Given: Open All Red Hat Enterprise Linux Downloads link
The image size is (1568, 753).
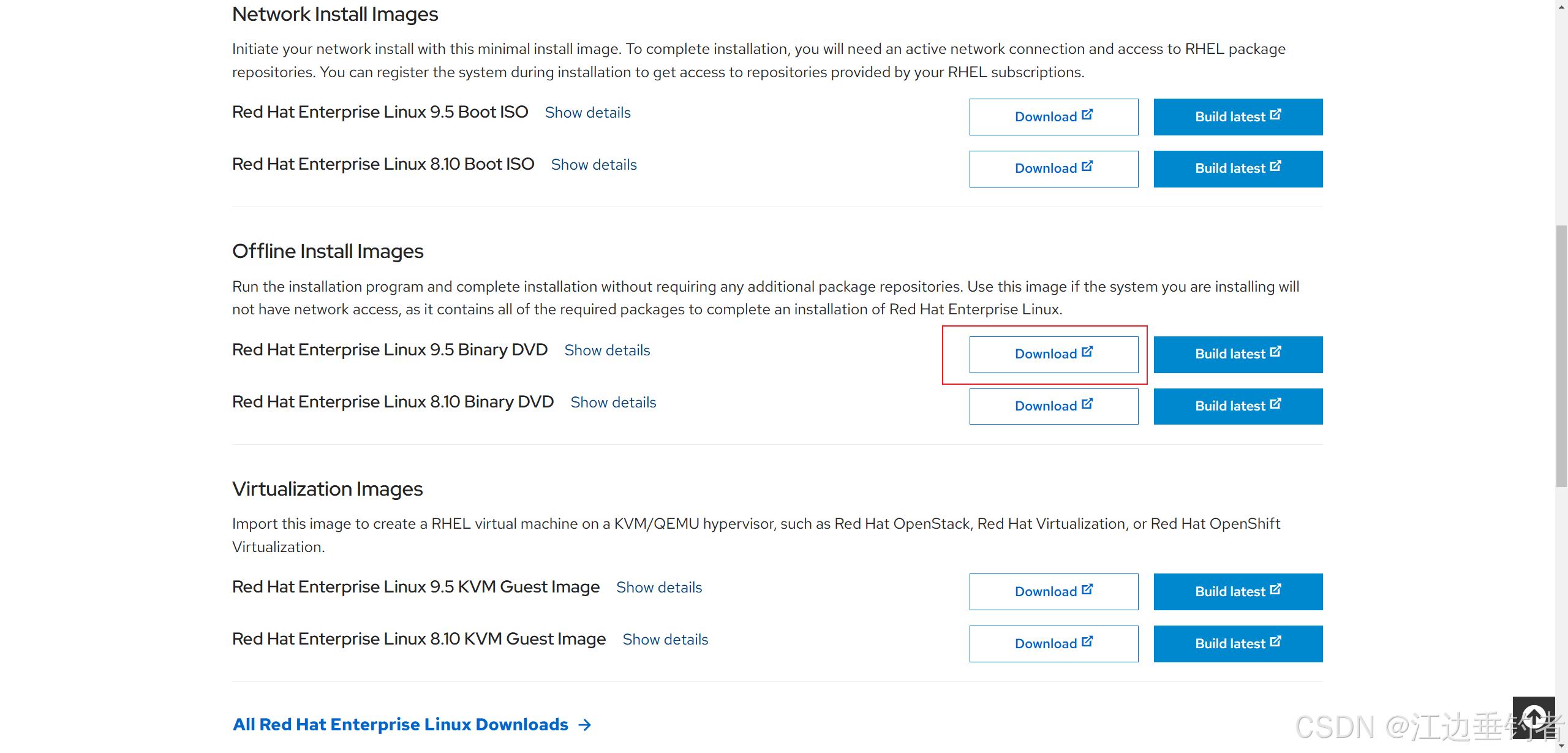Looking at the screenshot, I should point(412,725).
